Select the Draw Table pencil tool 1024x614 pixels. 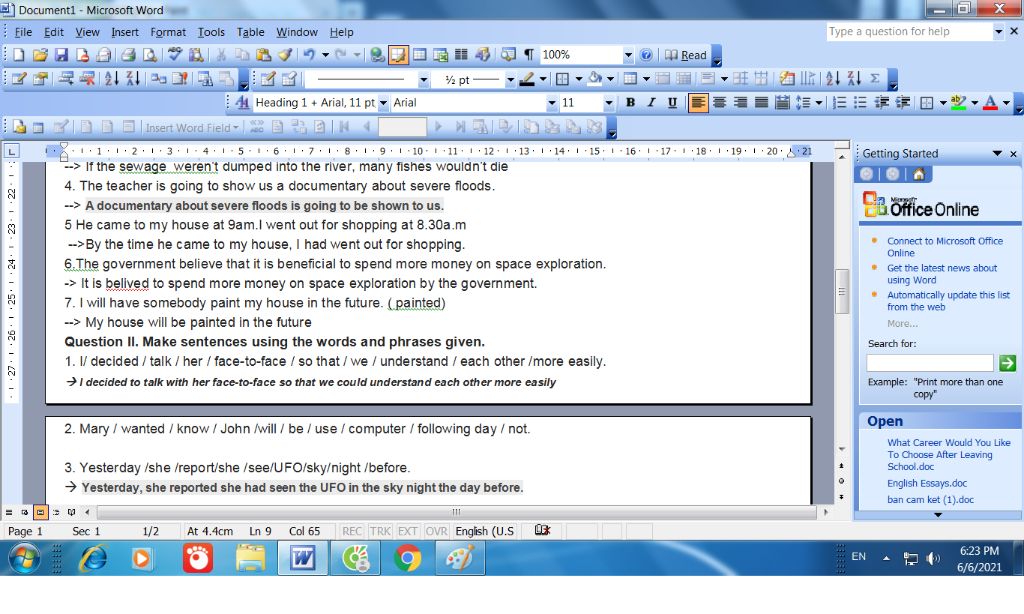tap(268, 79)
